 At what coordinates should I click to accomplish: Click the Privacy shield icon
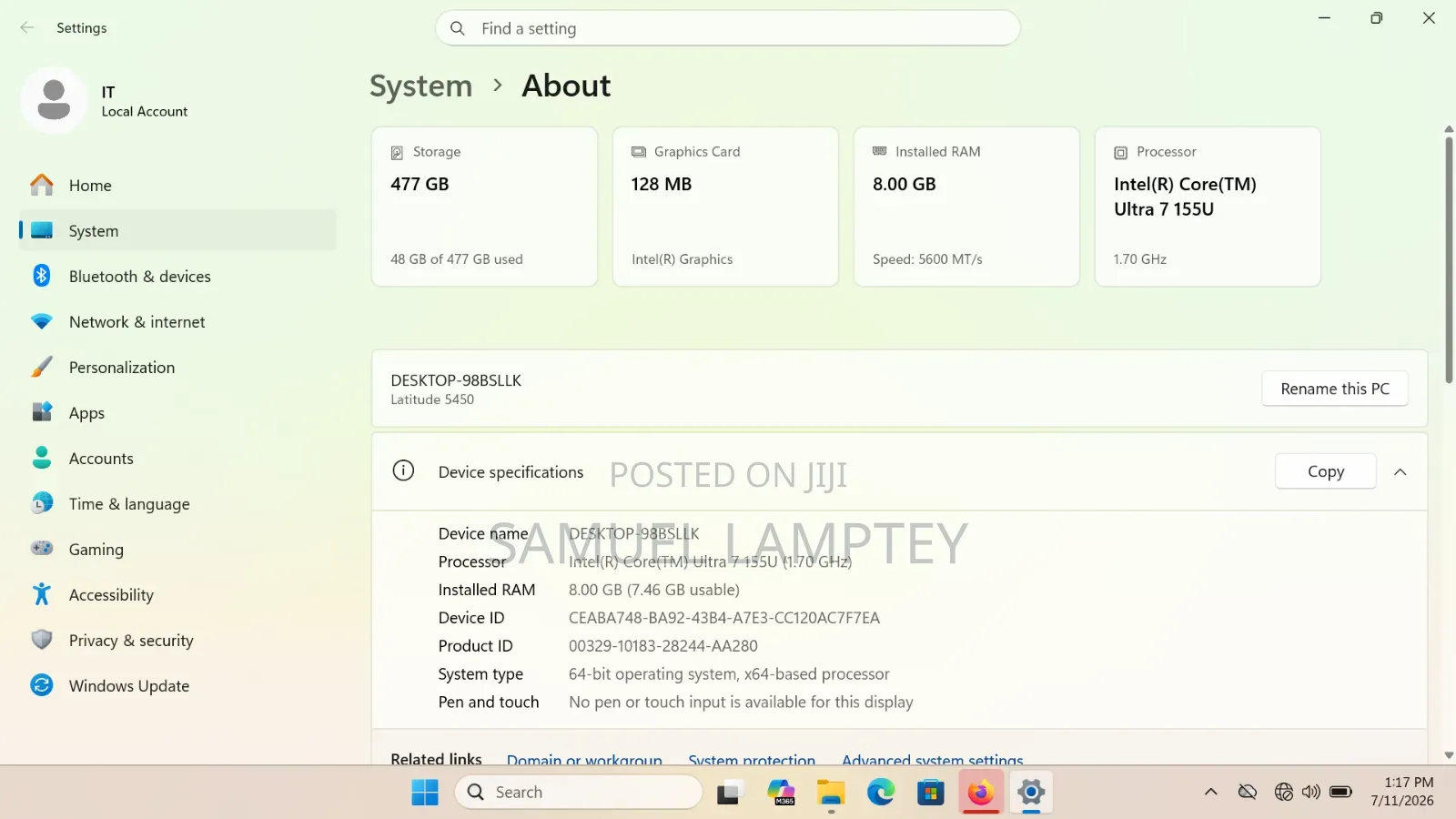(42, 640)
